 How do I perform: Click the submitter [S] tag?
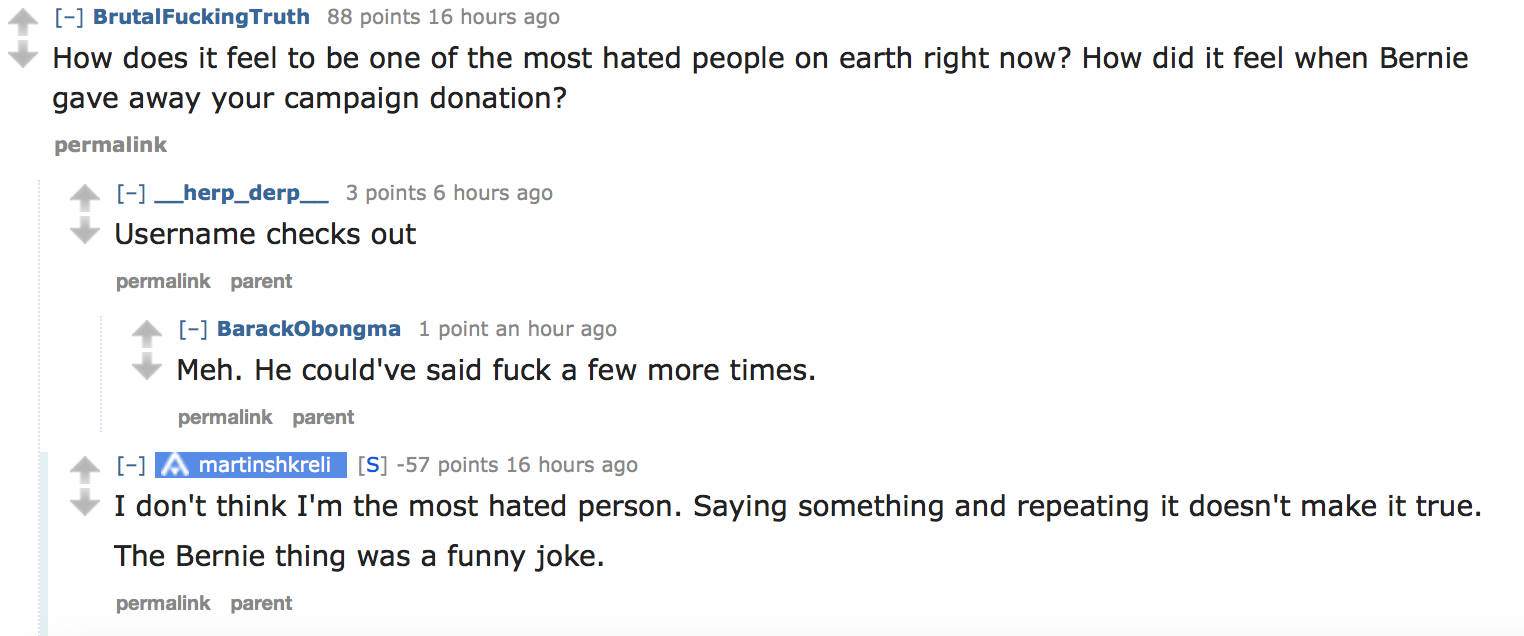click(372, 465)
